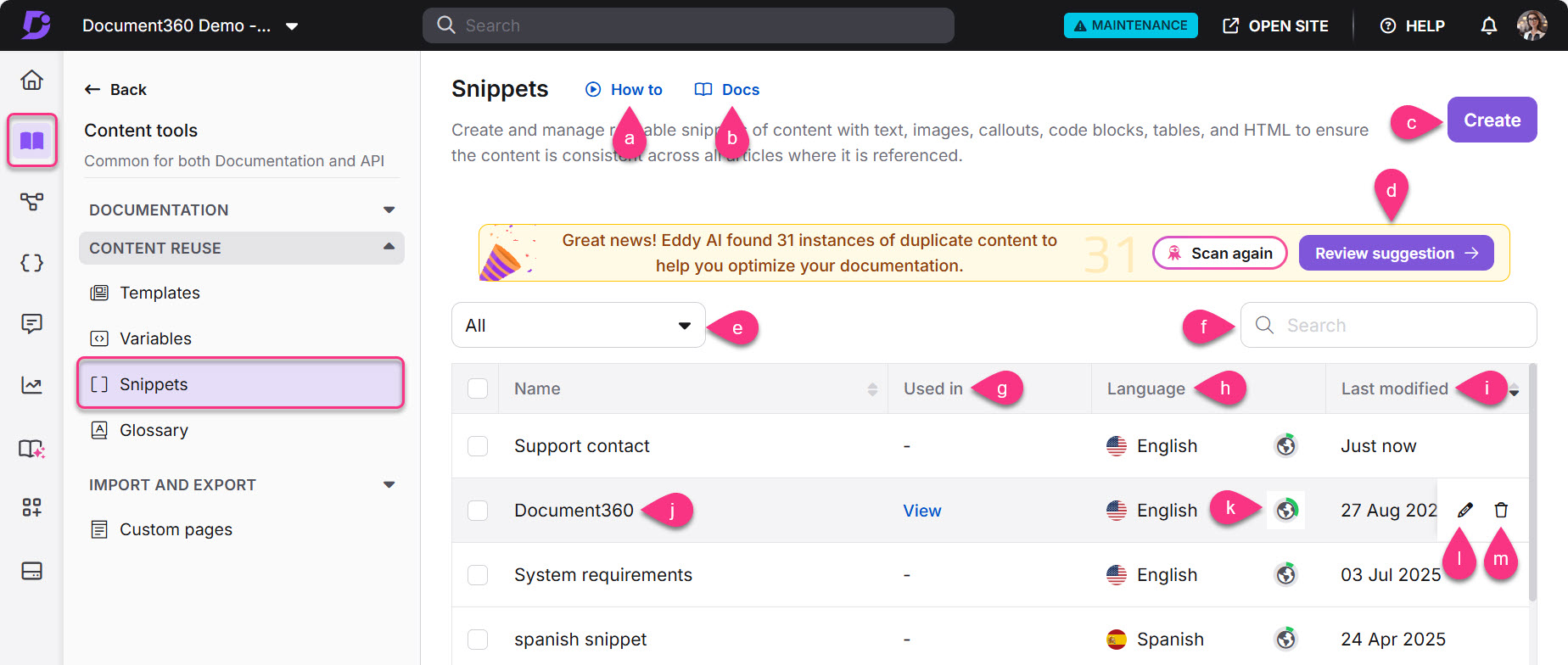Image resolution: width=1568 pixels, height=665 pixels.
Task: Click the Review suggestion button
Action: (1395, 254)
